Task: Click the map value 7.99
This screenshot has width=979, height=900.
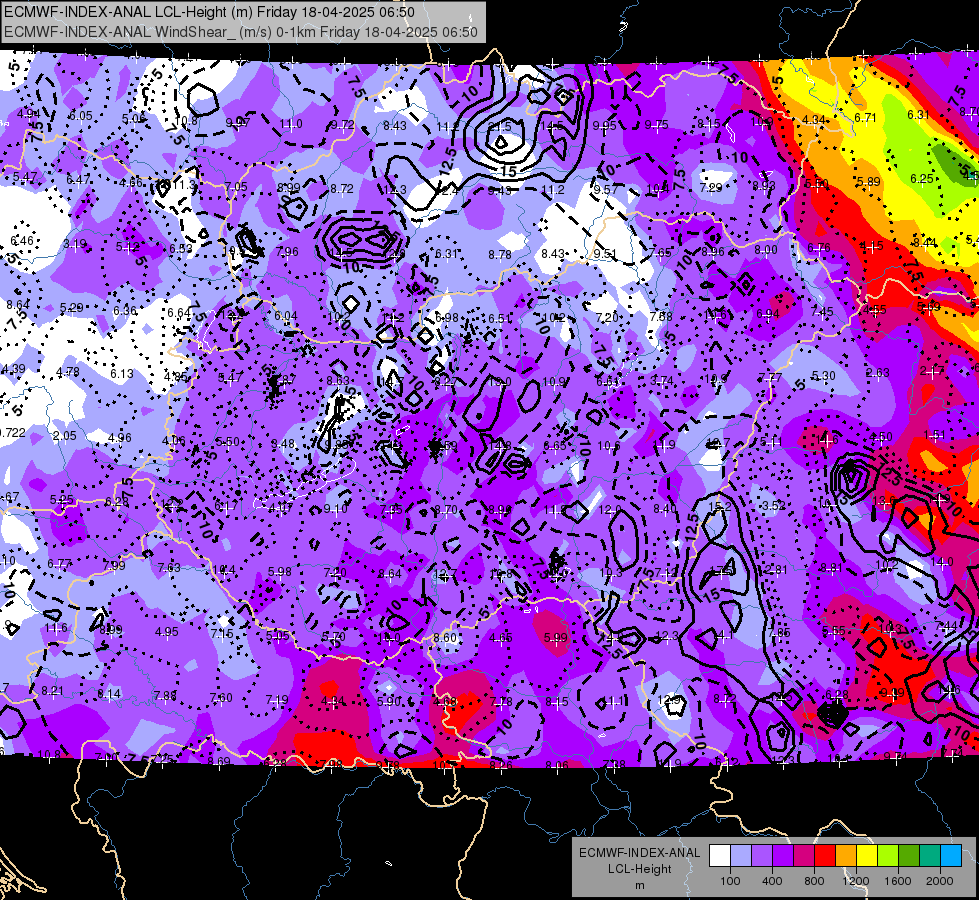Action: click(114, 566)
